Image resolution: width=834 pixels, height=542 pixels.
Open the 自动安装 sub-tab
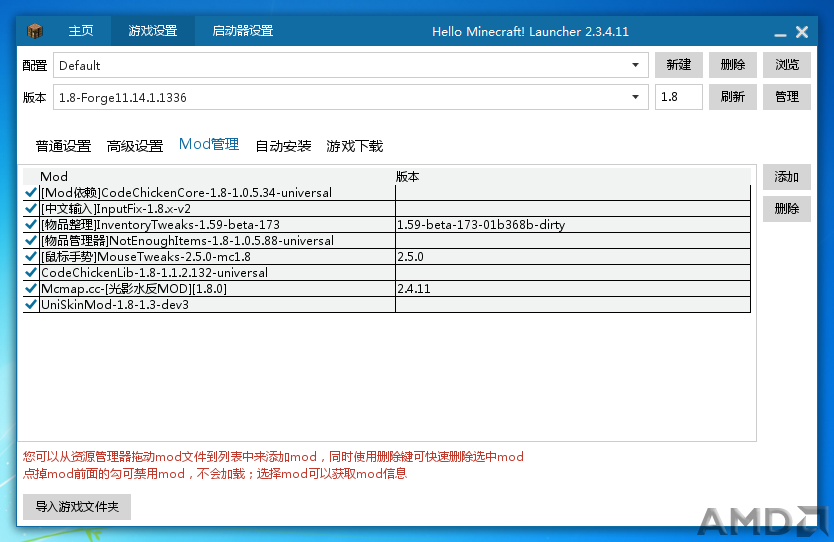(x=283, y=146)
